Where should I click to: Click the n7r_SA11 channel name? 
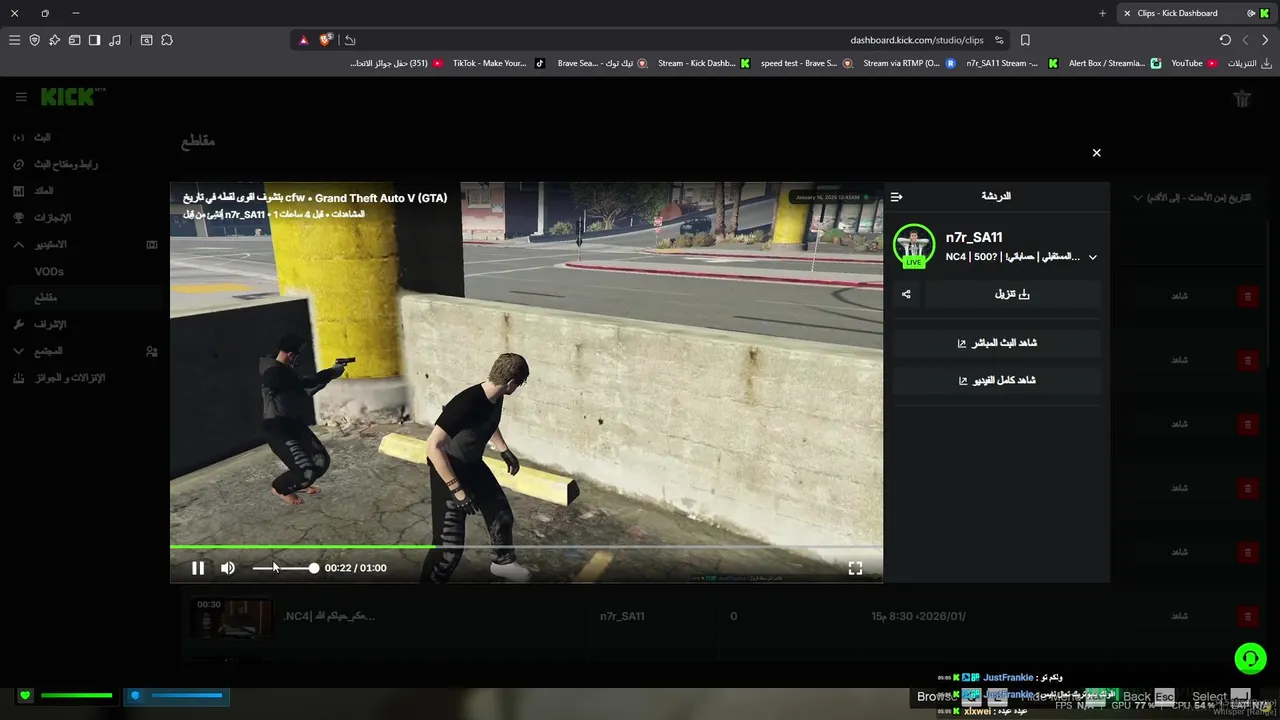coord(974,237)
